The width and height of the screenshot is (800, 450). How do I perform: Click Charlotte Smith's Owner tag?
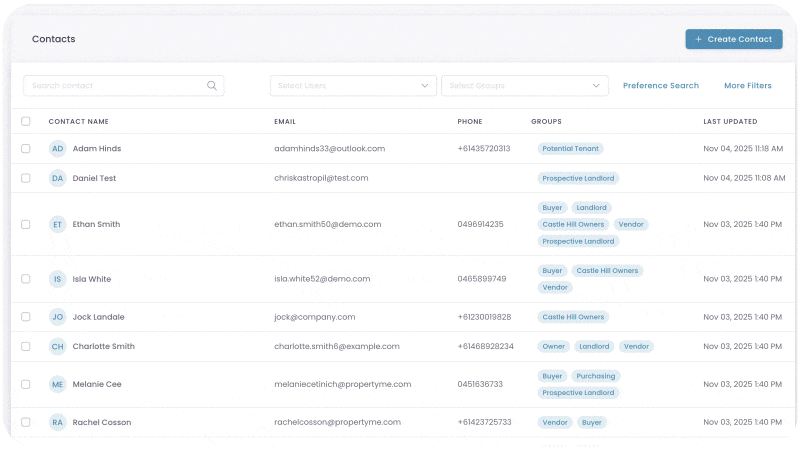[x=554, y=346]
